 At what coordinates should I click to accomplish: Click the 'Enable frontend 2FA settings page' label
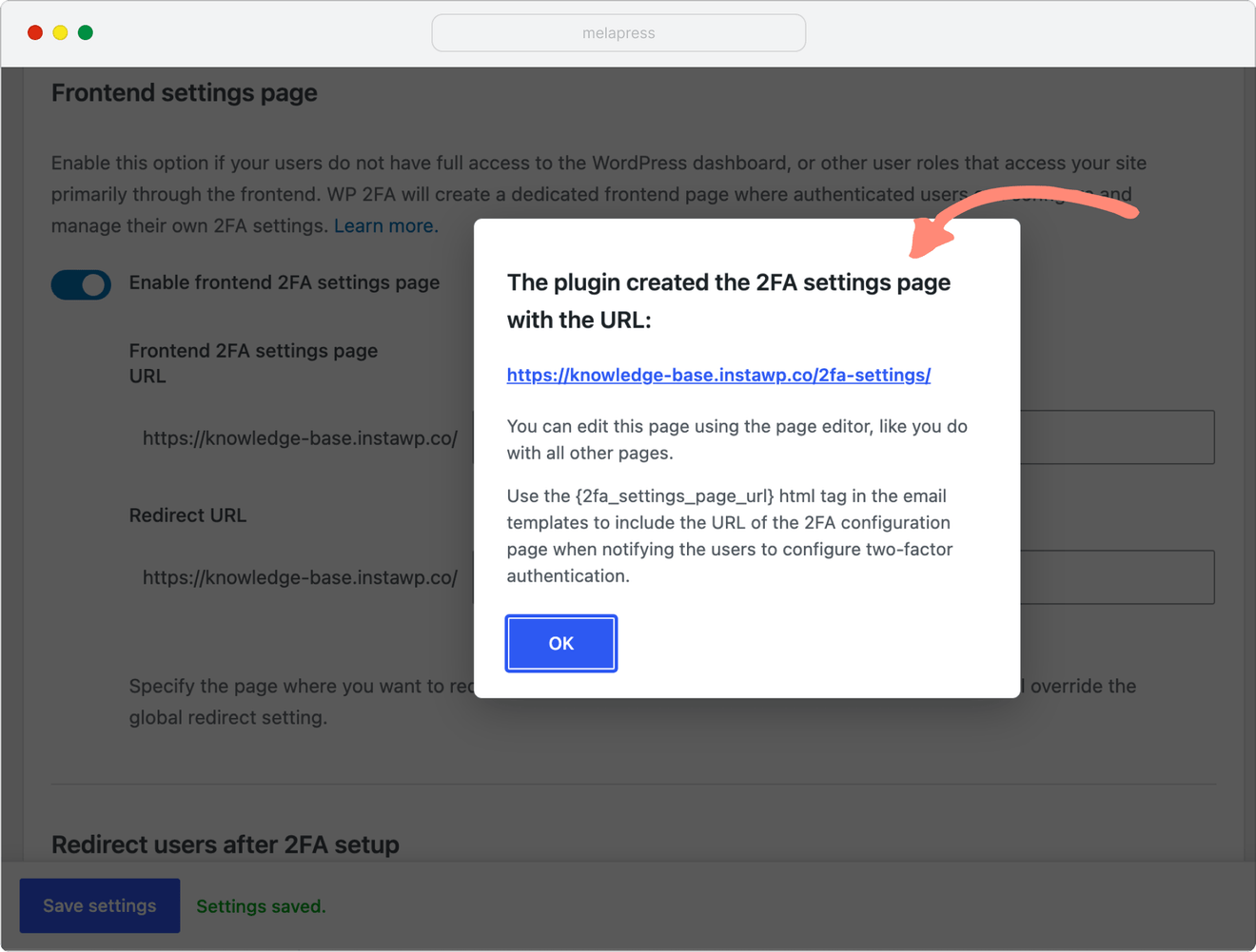point(285,282)
